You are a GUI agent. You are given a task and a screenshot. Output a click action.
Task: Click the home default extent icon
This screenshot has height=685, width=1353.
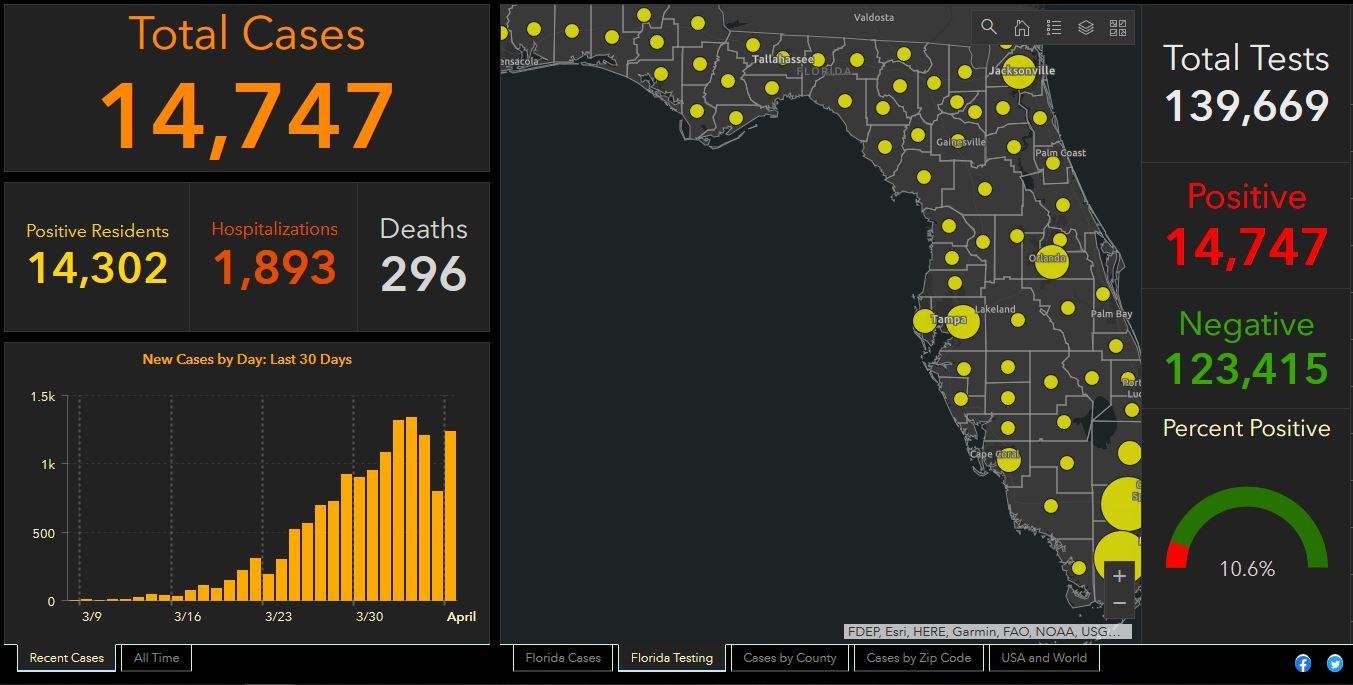1021,28
